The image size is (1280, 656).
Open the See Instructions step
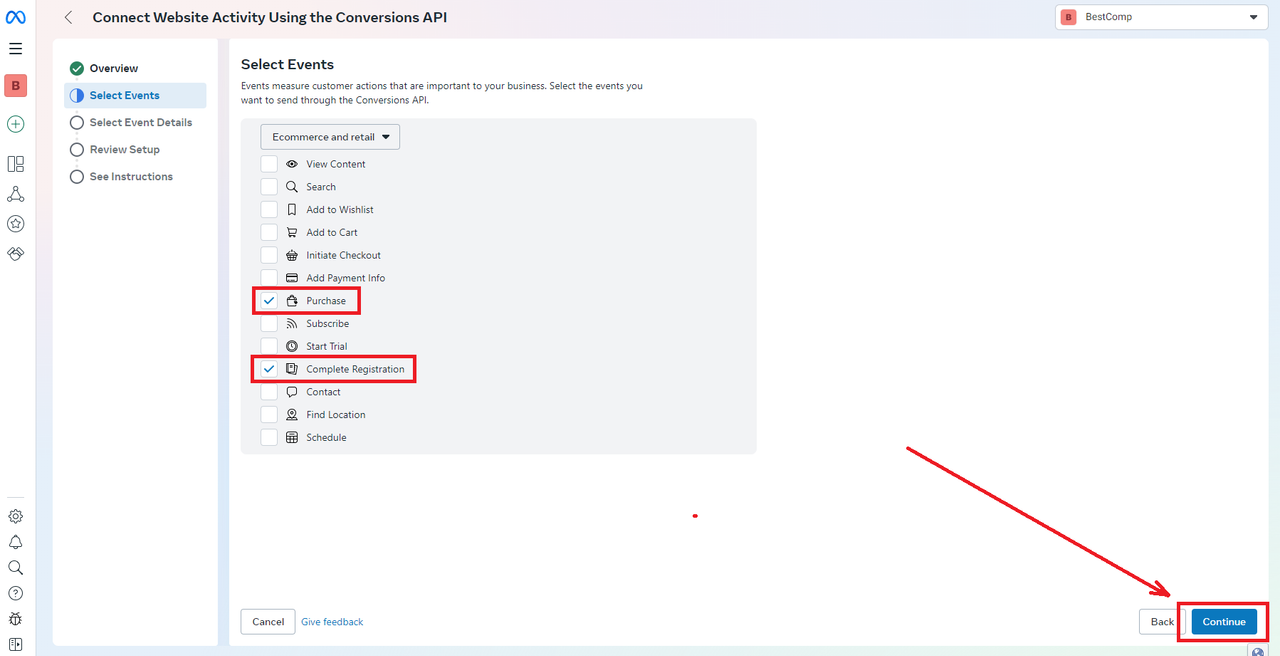(x=121, y=176)
